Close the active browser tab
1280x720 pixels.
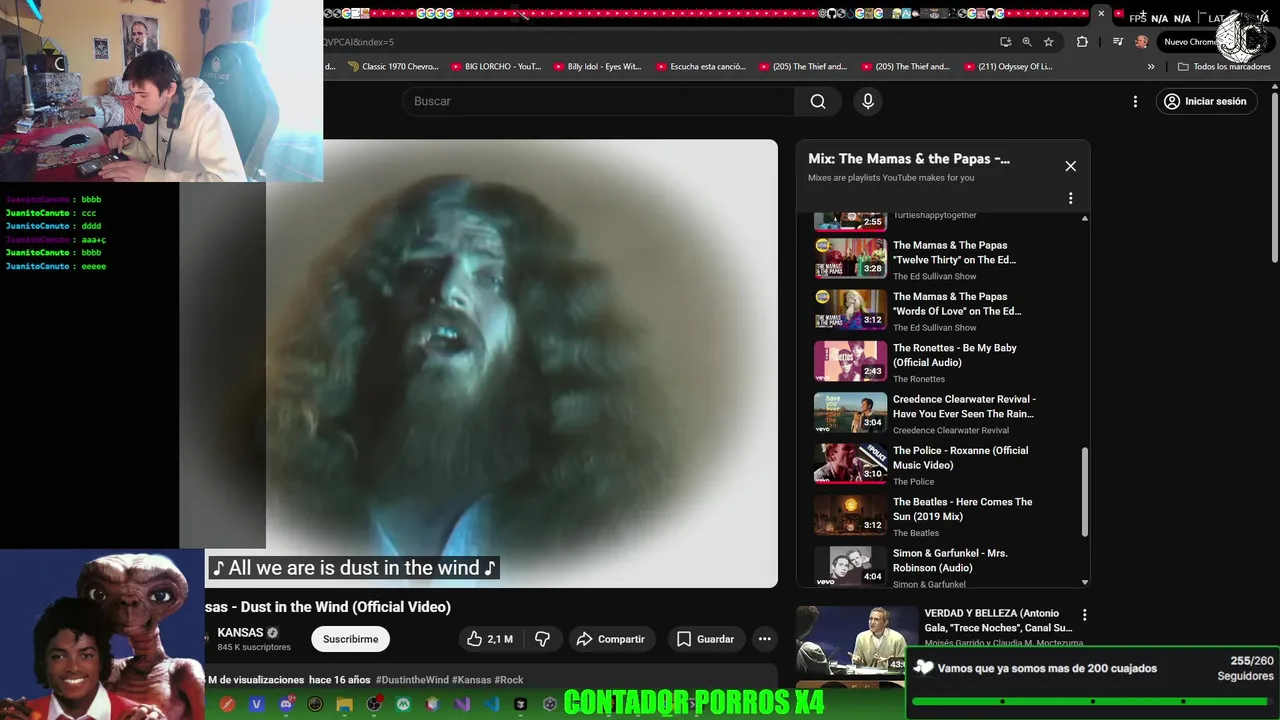[1101, 14]
